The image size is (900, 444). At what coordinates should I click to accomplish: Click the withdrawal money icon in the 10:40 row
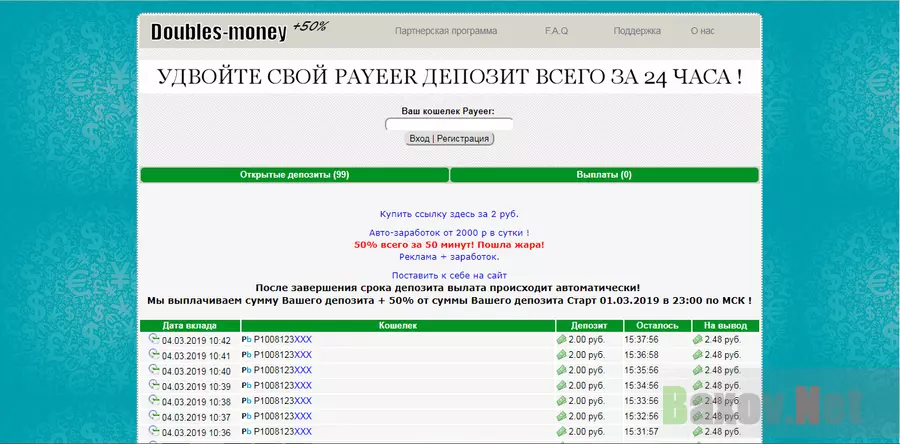697,370
